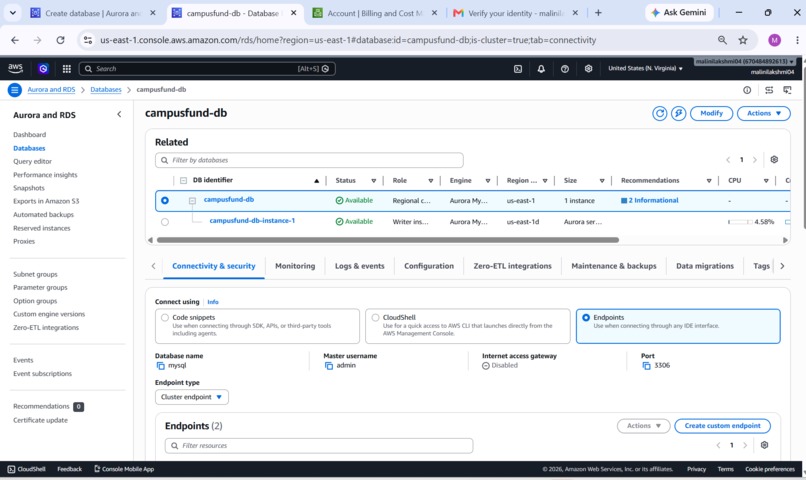Open the Endpoint type Cluster endpoint dropdown

pos(192,397)
